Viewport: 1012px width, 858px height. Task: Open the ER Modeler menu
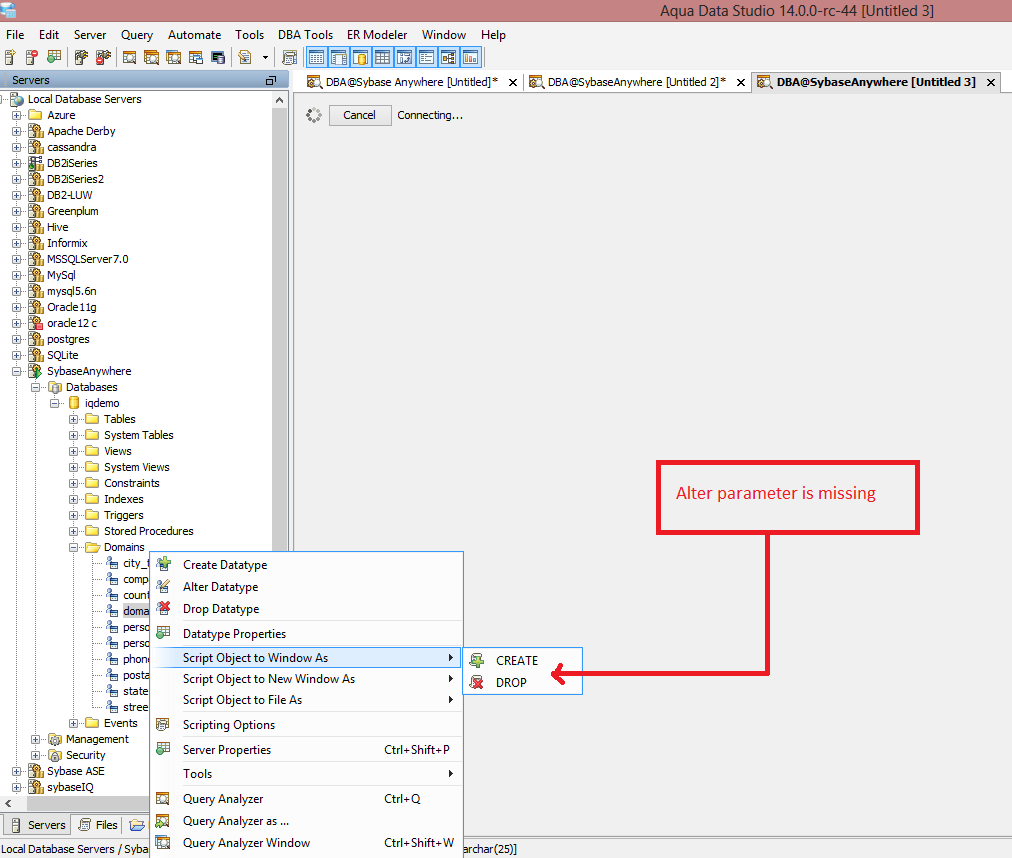377,35
